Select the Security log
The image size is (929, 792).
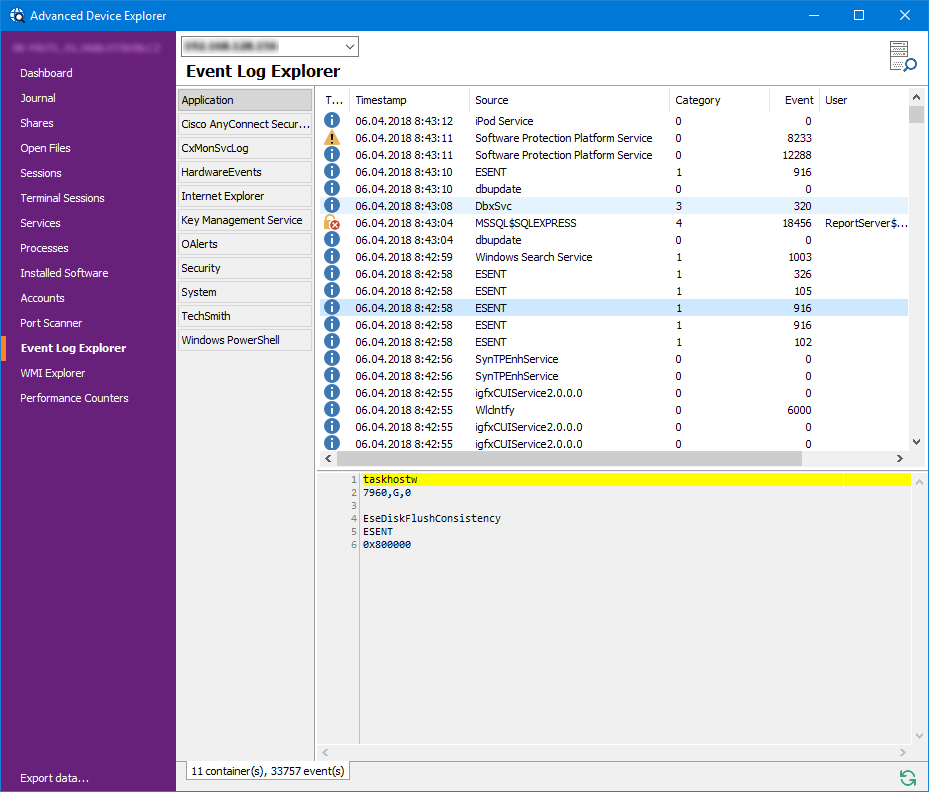[x=245, y=268]
